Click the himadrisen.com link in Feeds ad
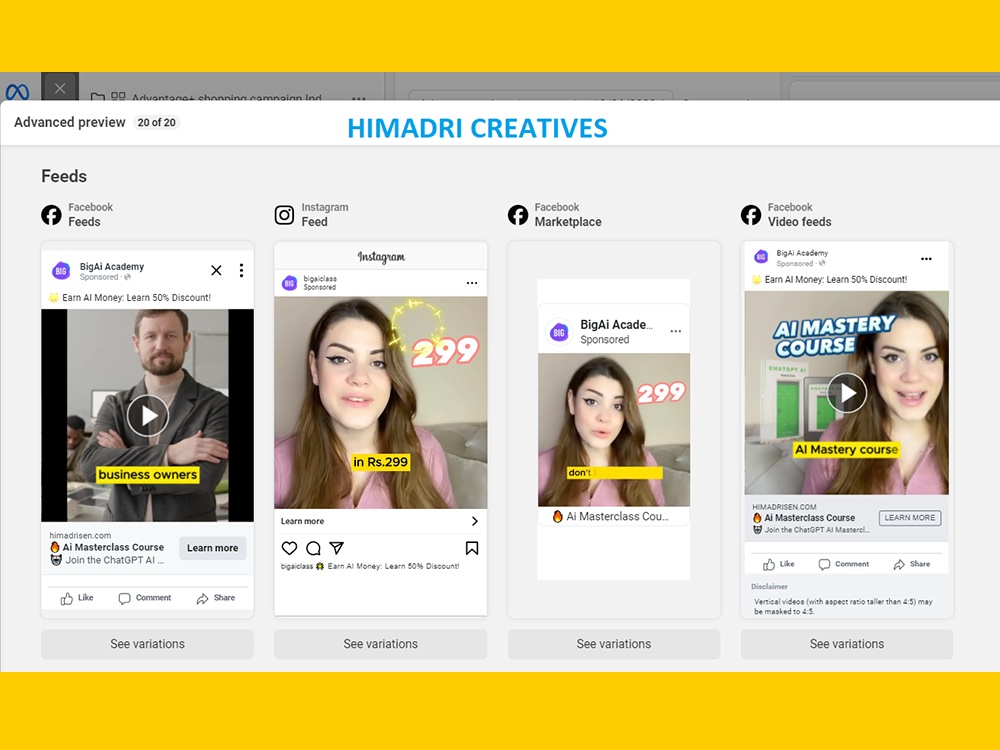The image size is (1000, 750). (x=80, y=536)
